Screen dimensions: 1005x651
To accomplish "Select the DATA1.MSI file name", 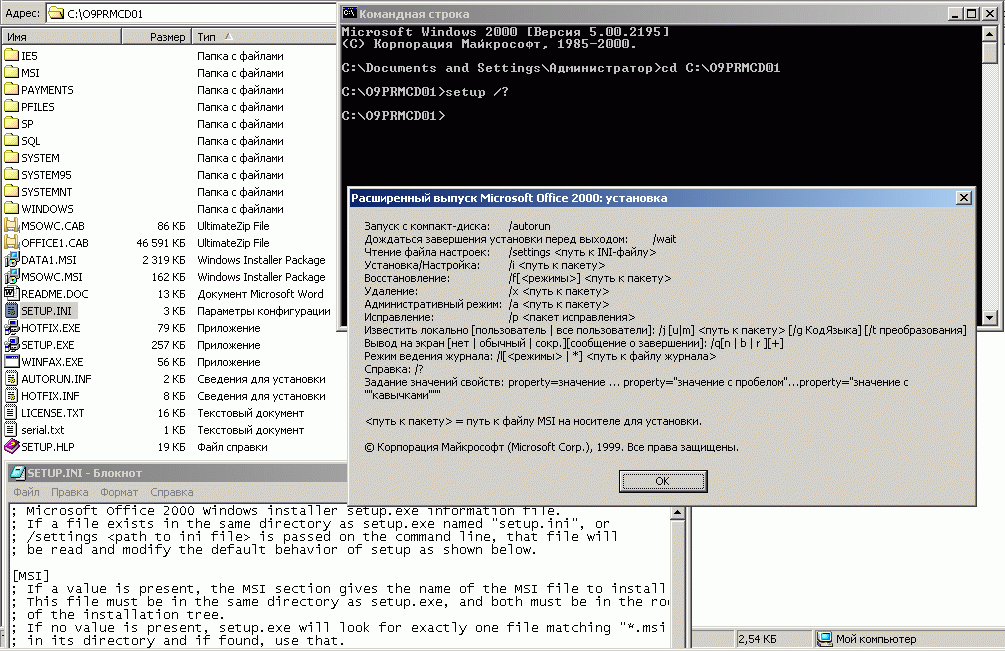I will (x=49, y=260).
